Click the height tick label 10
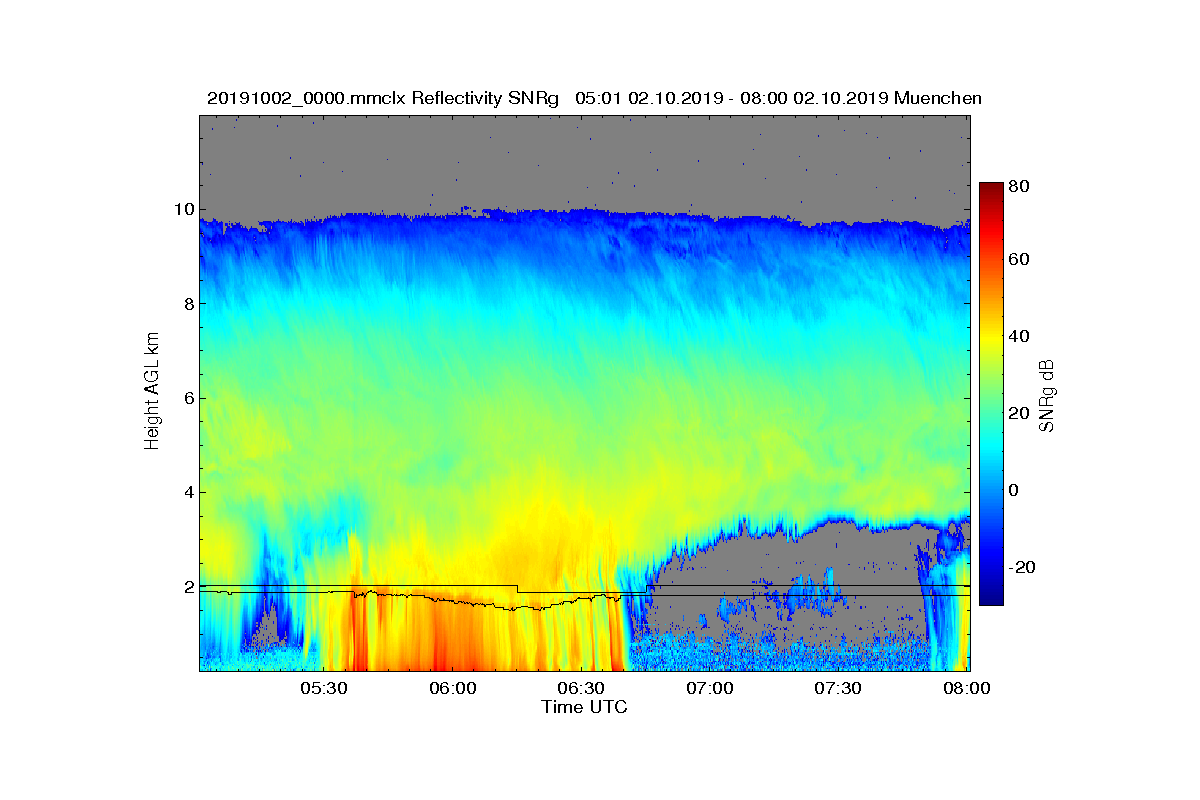The width and height of the screenshot is (1200, 800). pos(182,210)
